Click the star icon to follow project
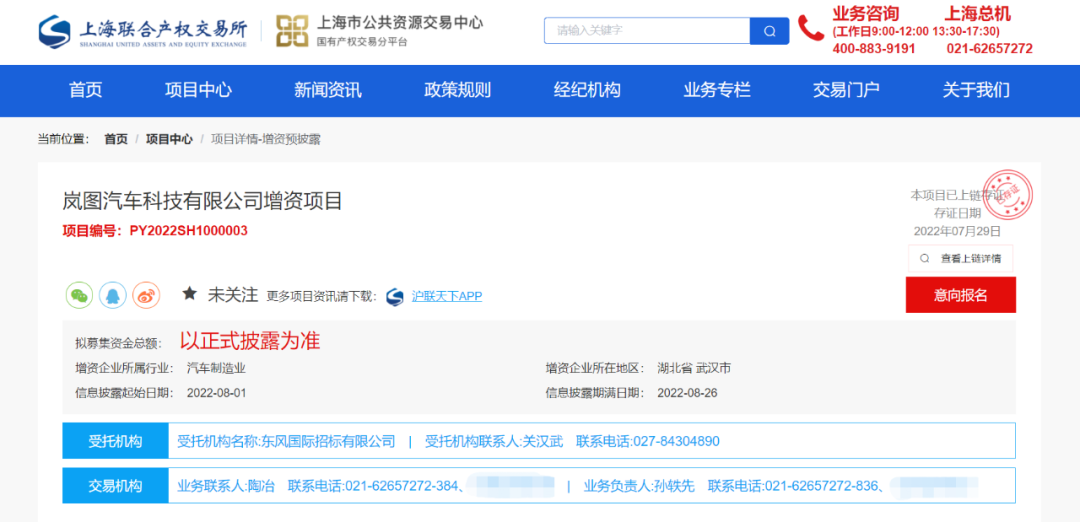 pos(189,294)
